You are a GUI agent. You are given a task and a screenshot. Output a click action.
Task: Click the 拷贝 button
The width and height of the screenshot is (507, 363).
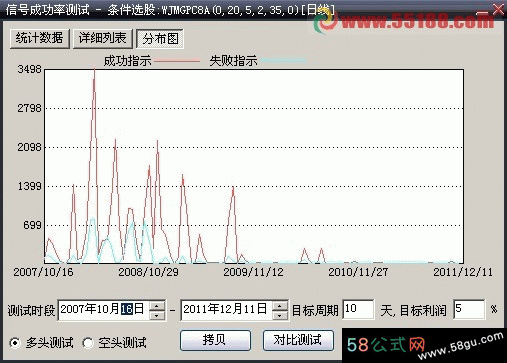[x=215, y=340]
